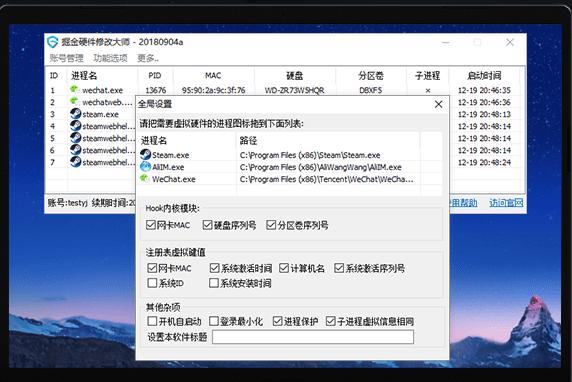572x382 pixels.
Task: Click the 进程名 column header in main window
Action: (x=84, y=76)
